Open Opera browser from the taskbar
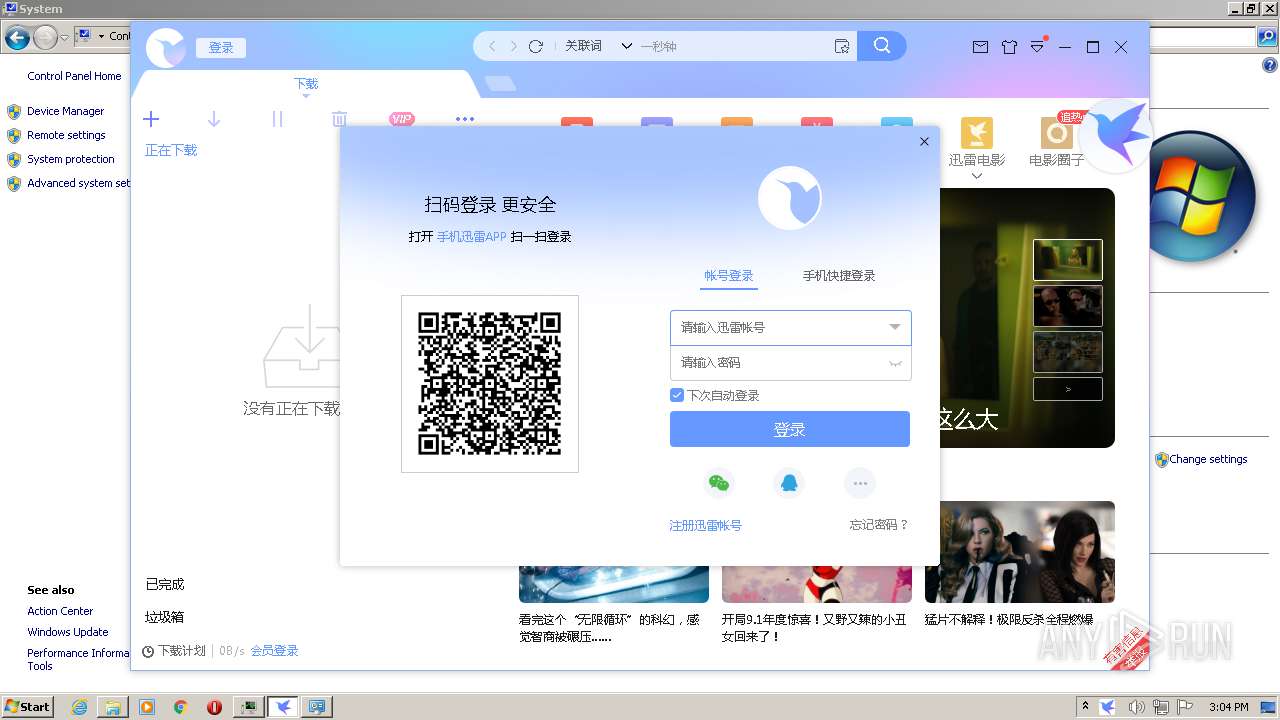 214,707
